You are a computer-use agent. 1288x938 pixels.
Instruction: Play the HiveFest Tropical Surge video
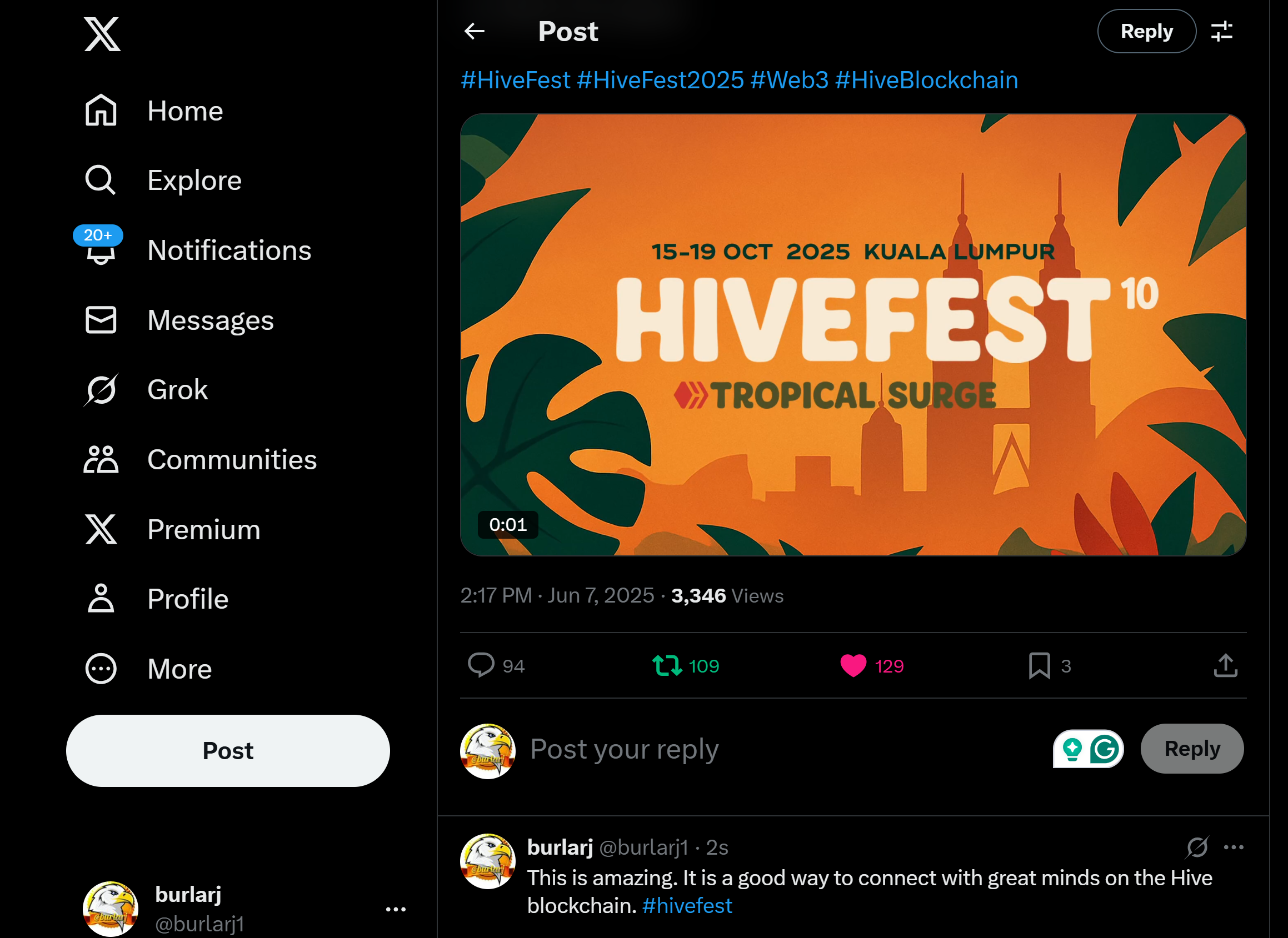853,334
